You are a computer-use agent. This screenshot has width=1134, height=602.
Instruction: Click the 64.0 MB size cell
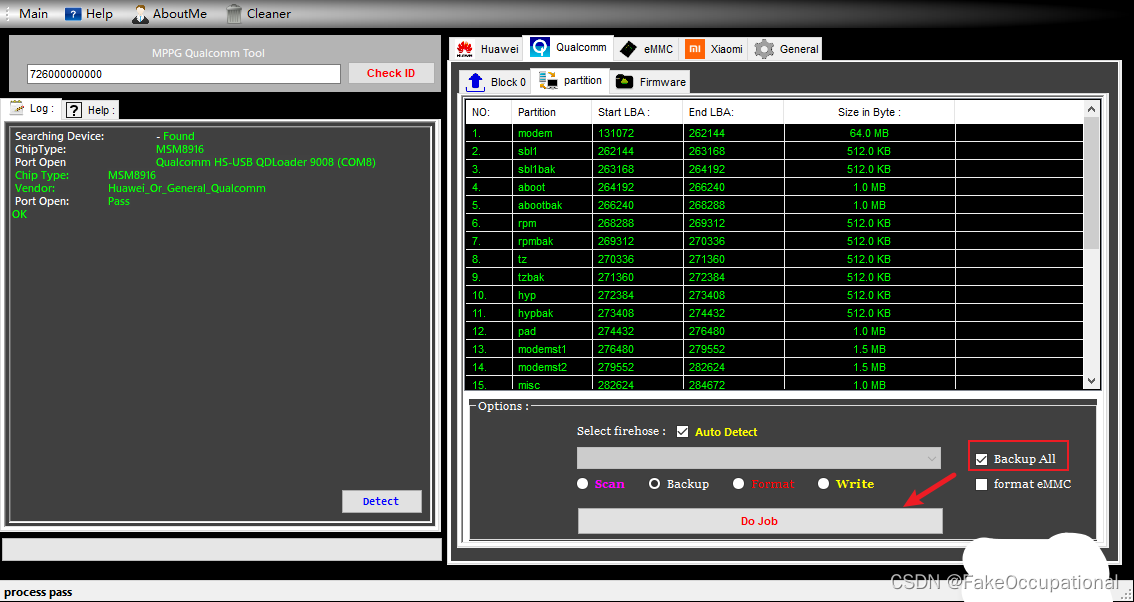[869, 133]
